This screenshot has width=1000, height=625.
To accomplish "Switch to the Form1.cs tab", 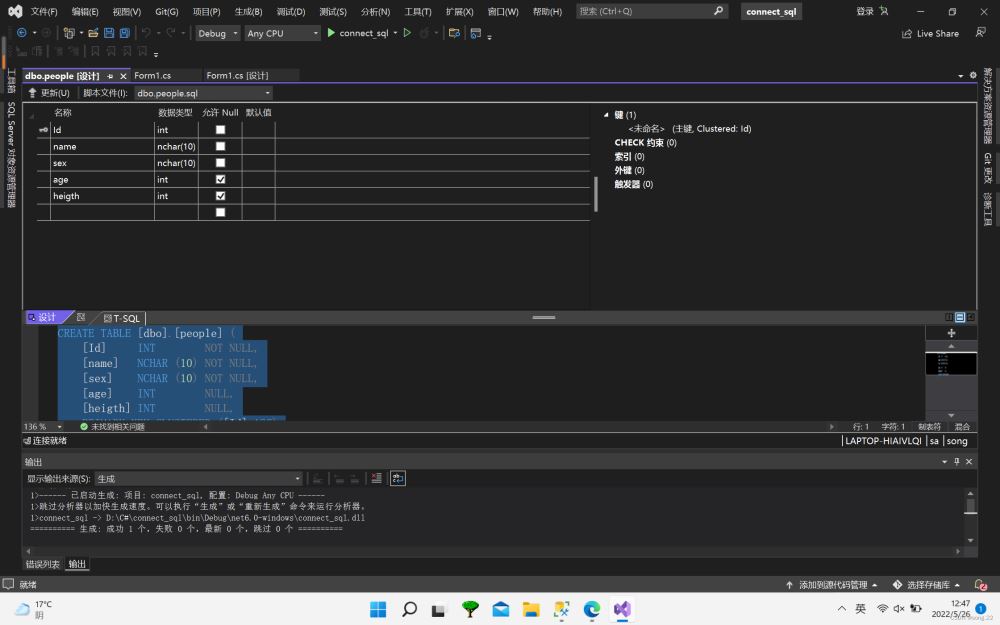I will pos(152,76).
